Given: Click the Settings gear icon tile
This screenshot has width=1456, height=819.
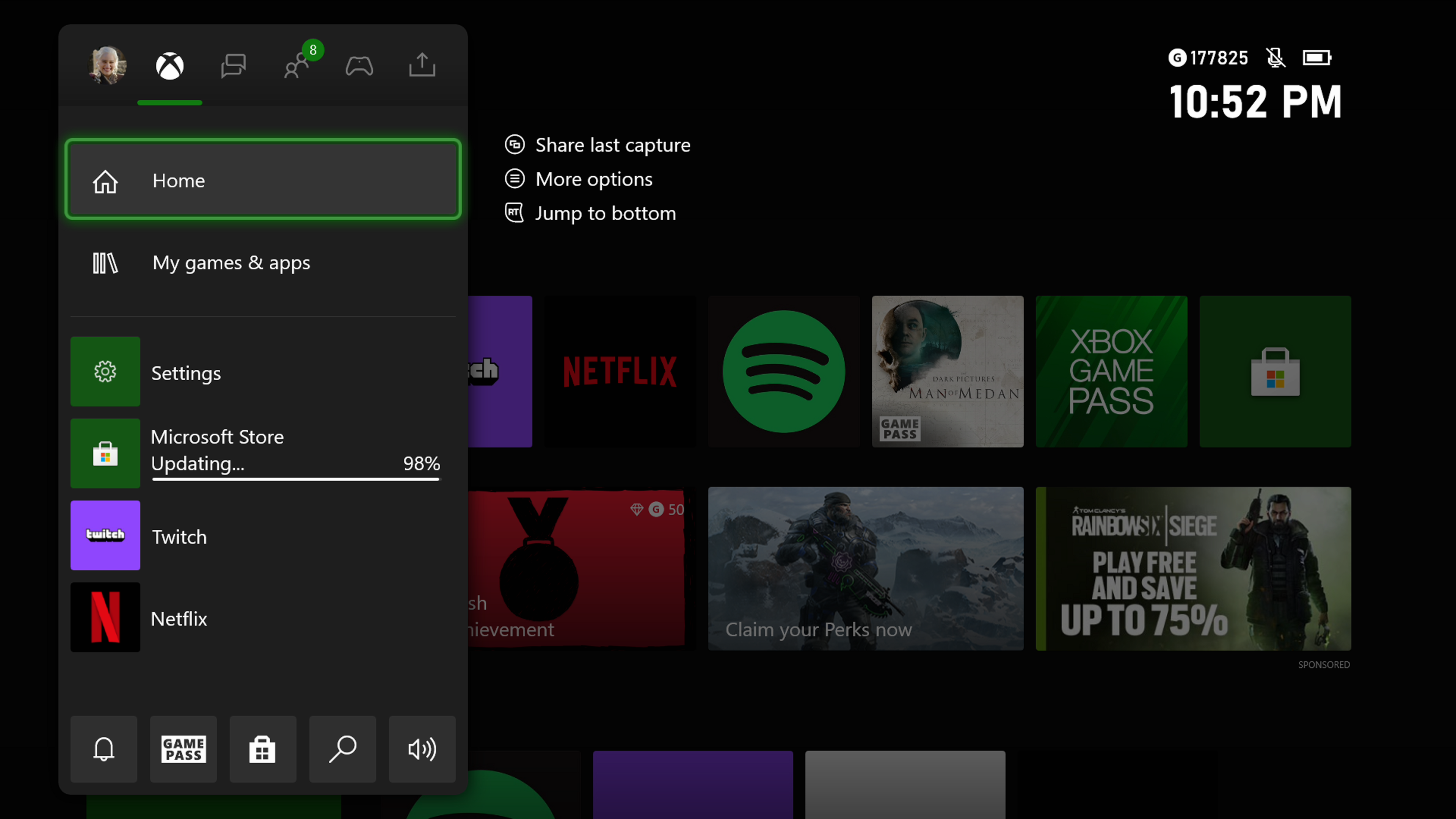Looking at the screenshot, I should (105, 371).
